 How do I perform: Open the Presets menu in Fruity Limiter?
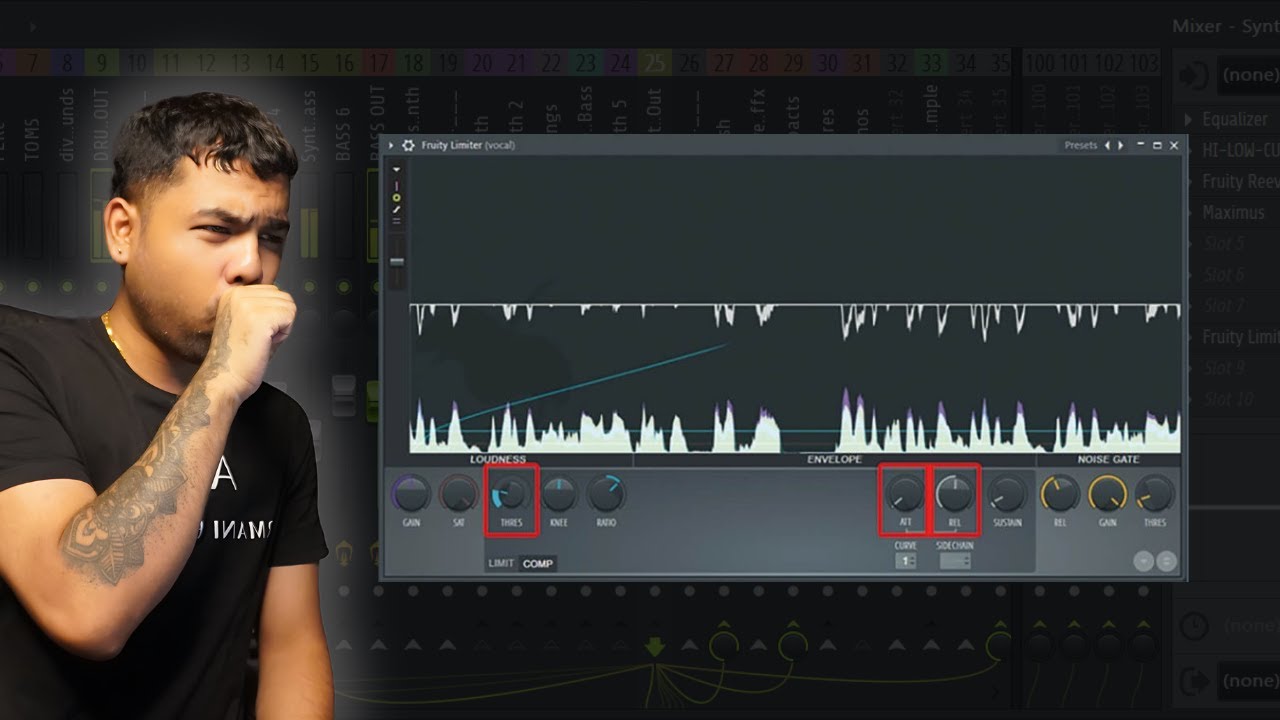(x=1080, y=145)
